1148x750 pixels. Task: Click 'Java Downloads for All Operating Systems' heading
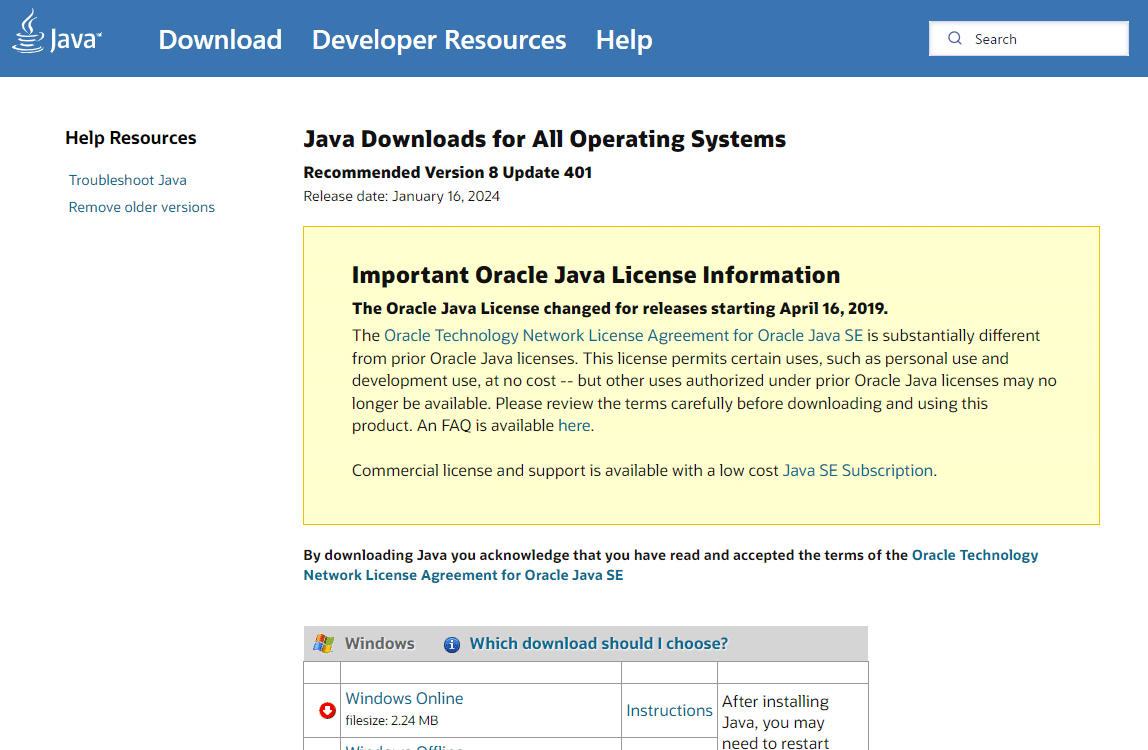545,139
